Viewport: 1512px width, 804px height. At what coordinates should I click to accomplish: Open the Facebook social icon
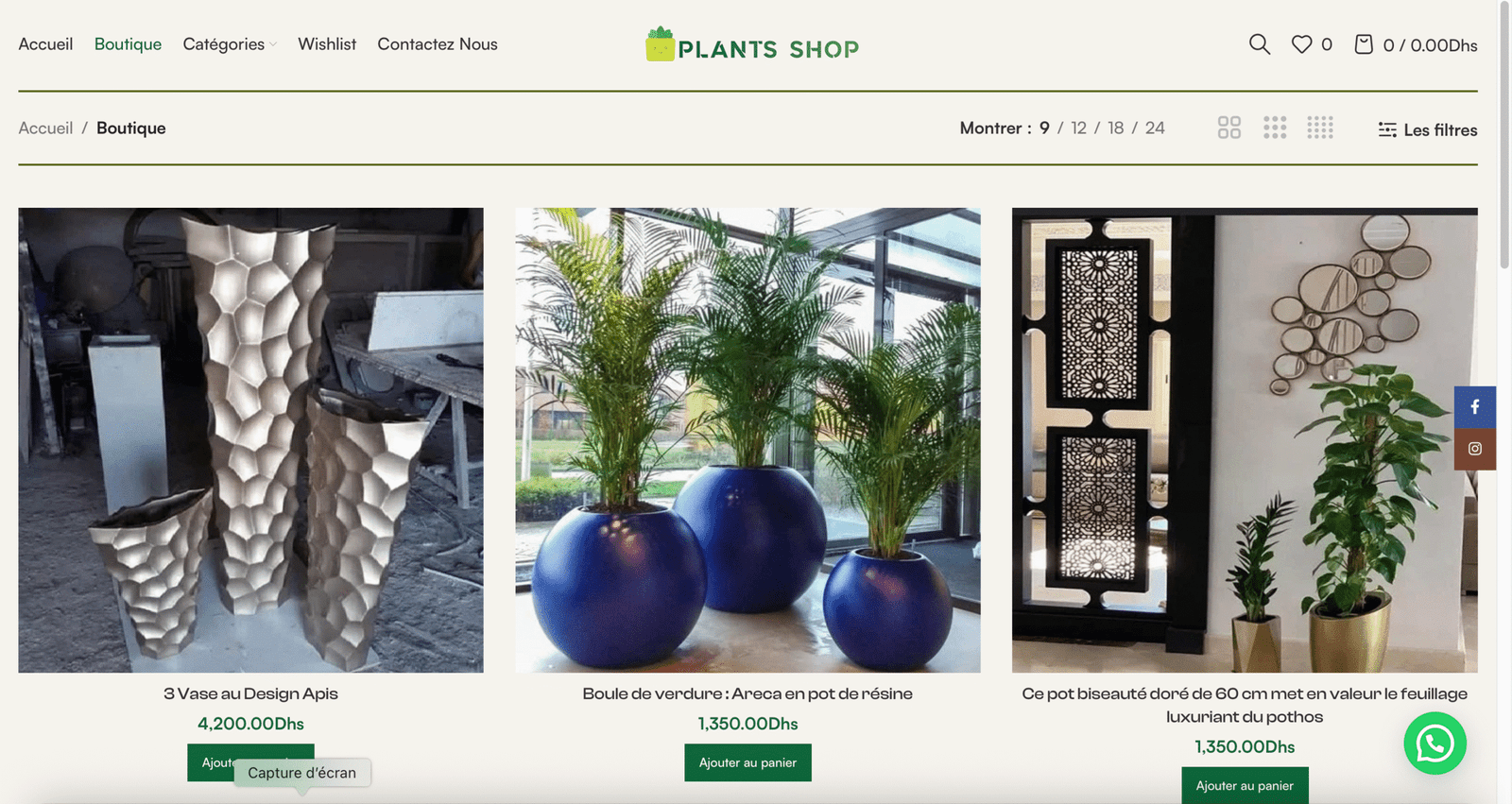[x=1474, y=407]
